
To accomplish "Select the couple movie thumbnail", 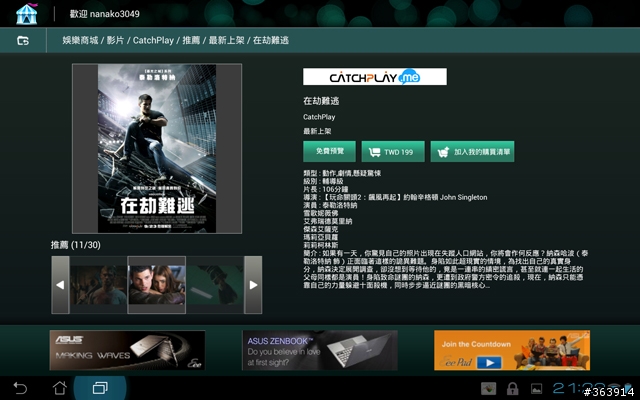I will click(x=157, y=285).
